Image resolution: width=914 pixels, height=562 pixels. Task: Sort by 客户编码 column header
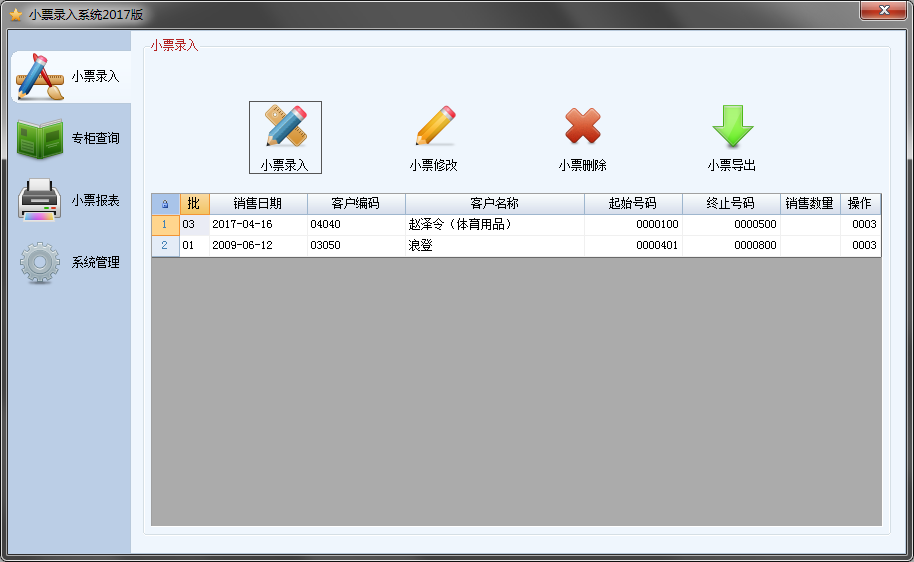coord(356,204)
